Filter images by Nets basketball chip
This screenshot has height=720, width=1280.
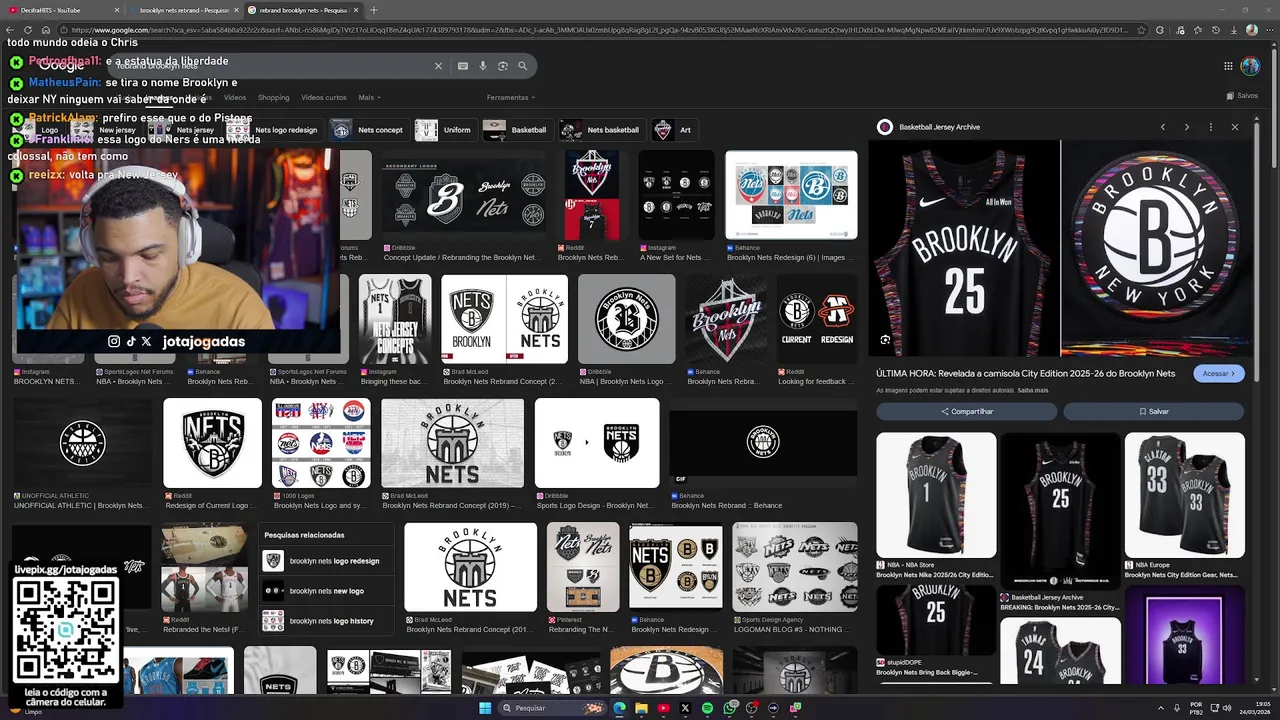(x=601, y=130)
